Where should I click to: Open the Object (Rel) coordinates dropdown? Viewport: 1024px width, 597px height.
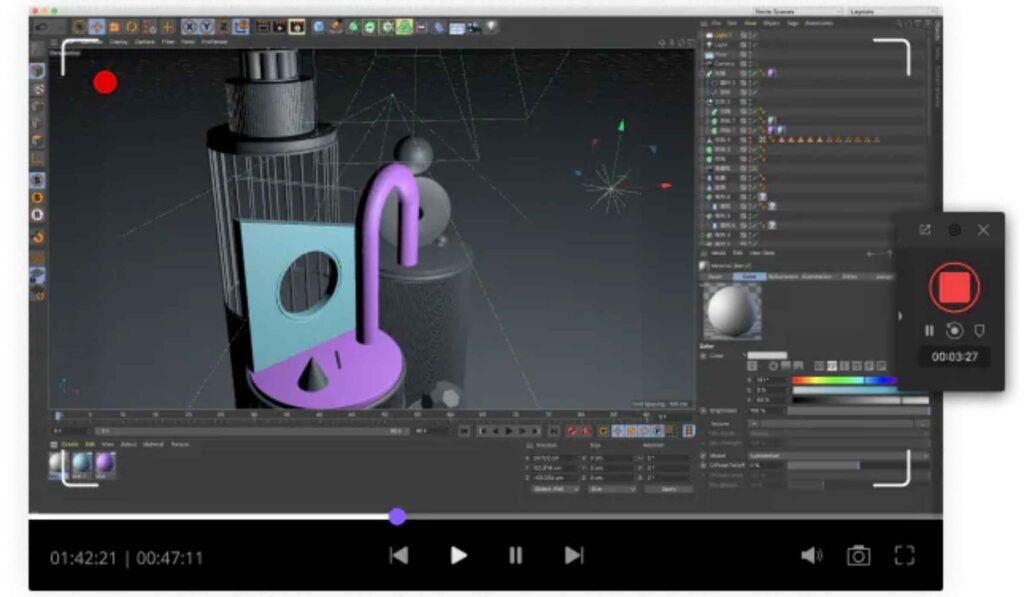coord(555,489)
